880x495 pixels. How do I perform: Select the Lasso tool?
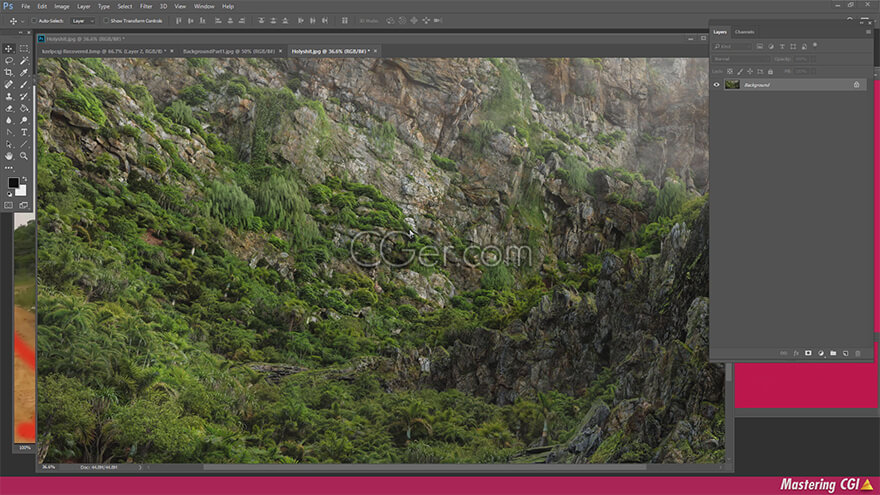[8, 61]
